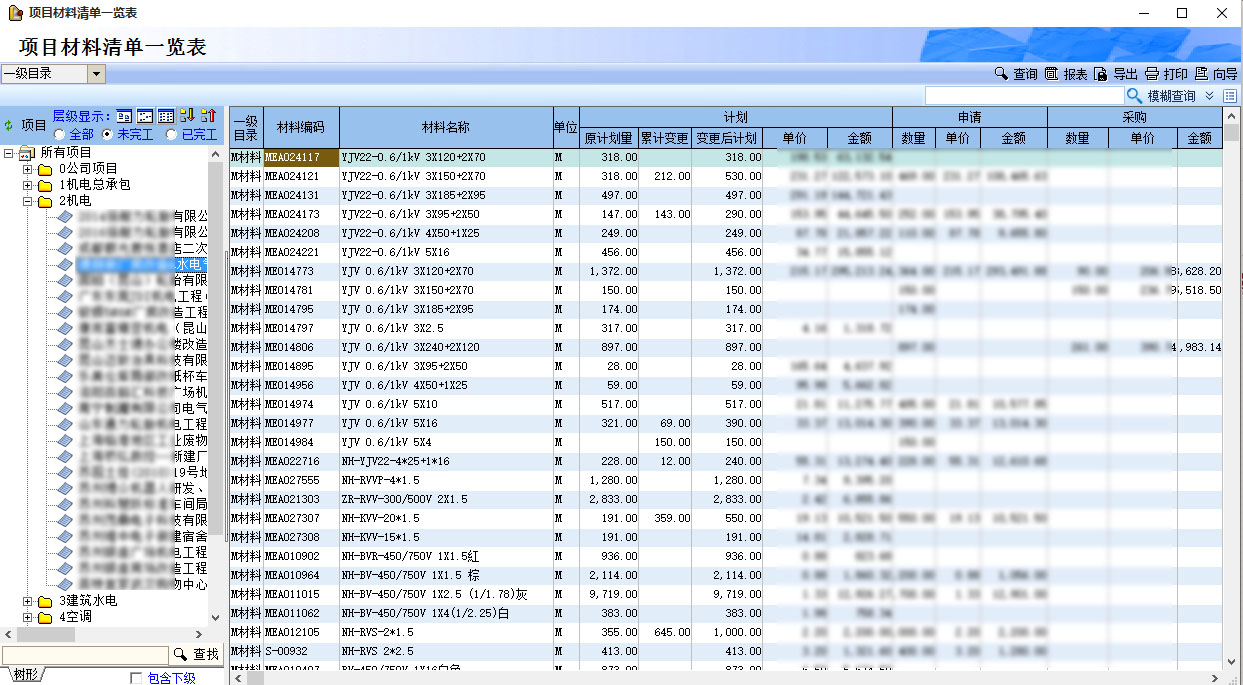Click the column settings grid icon
Image resolution: width=1243 pixels, height=685 pixels.
[x=1230, y=96]
